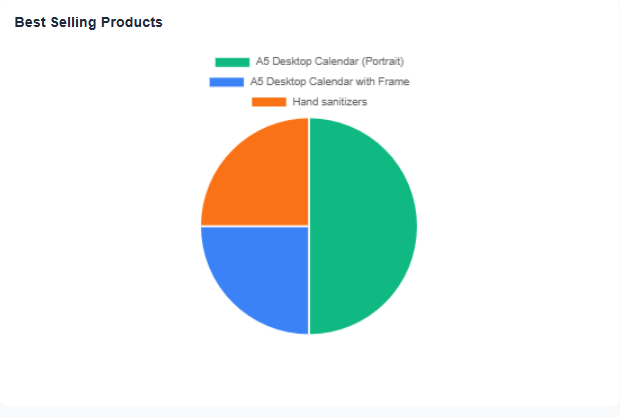Click the word "sanitizers" in the legend
The height and width of the screenshot is (417, 620).
click(x=343, y=102)
